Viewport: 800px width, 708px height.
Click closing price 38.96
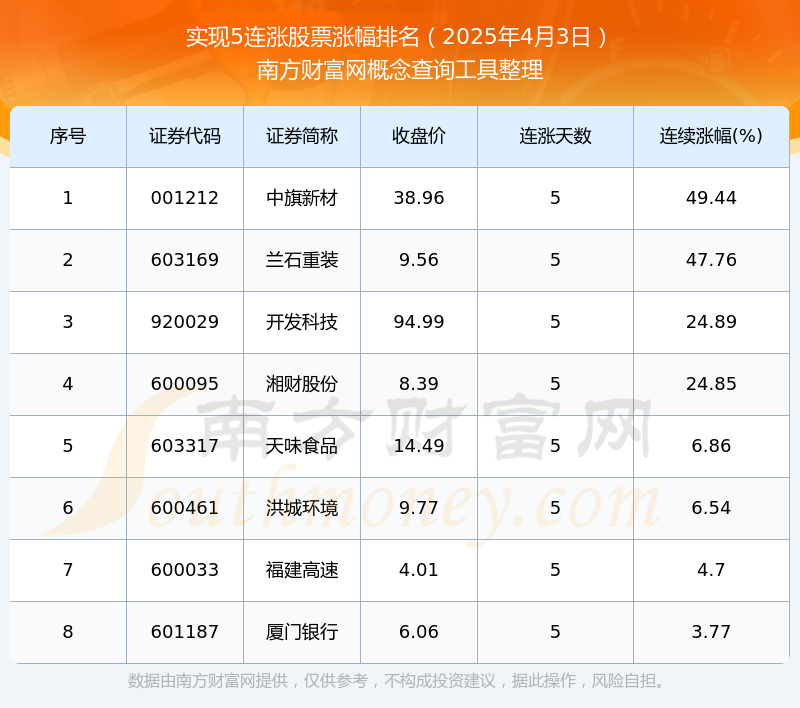pos(419,198)
